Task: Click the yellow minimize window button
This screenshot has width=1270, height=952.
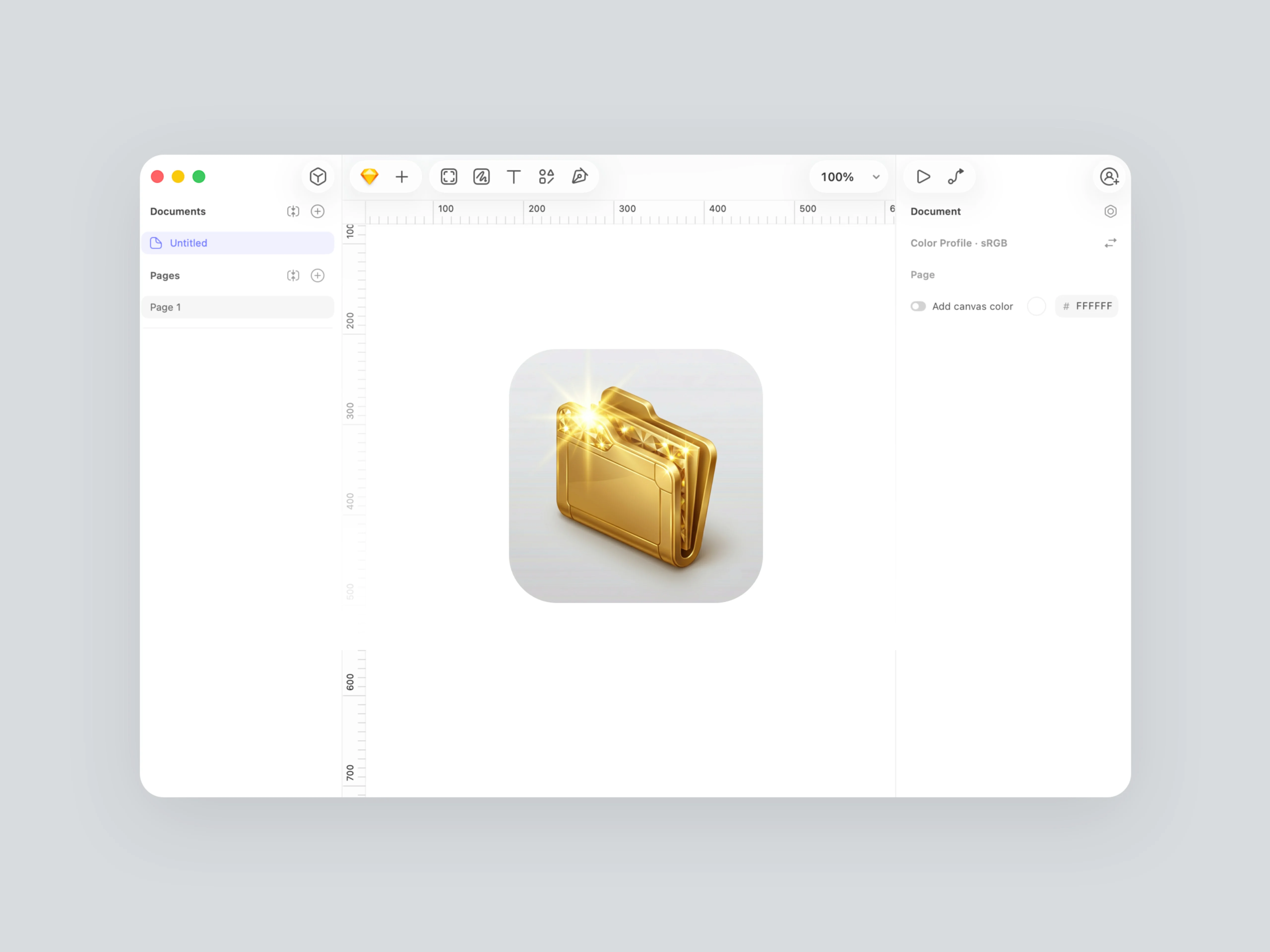Action: coord(178,176)
